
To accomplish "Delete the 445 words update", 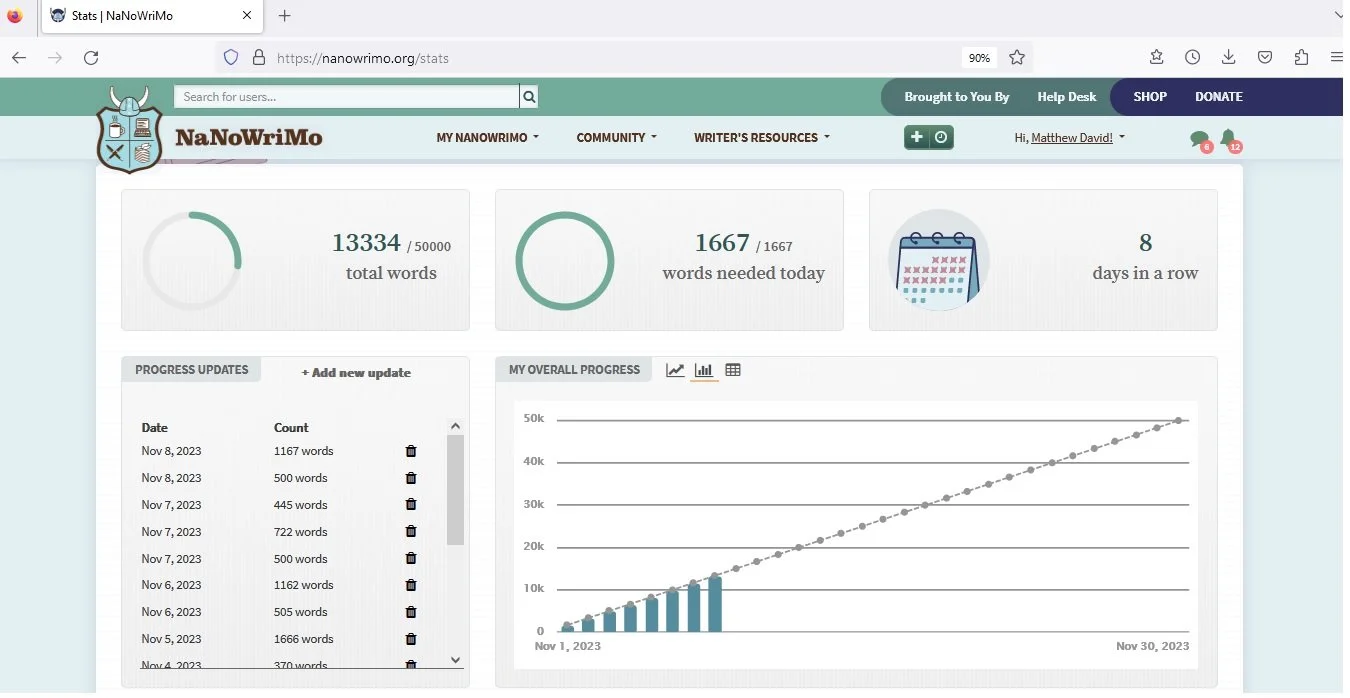I will pyautogui.click(x=411, y=505).
